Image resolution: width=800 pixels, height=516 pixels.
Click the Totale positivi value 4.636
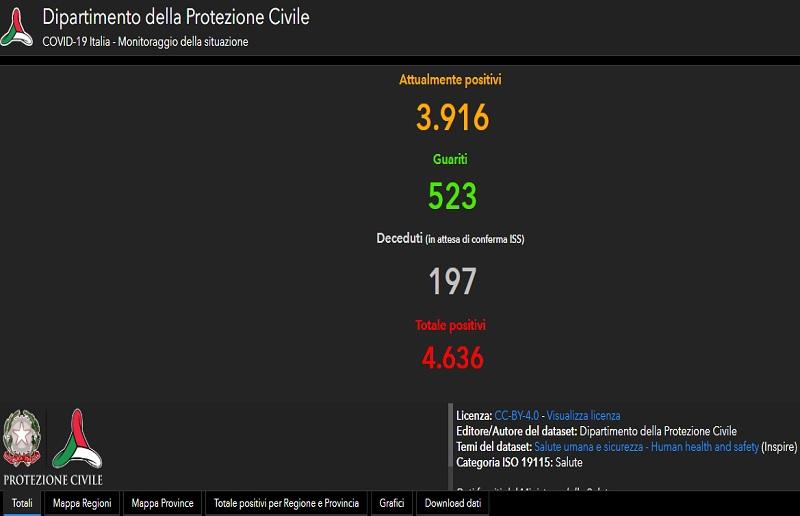(453, 358)
